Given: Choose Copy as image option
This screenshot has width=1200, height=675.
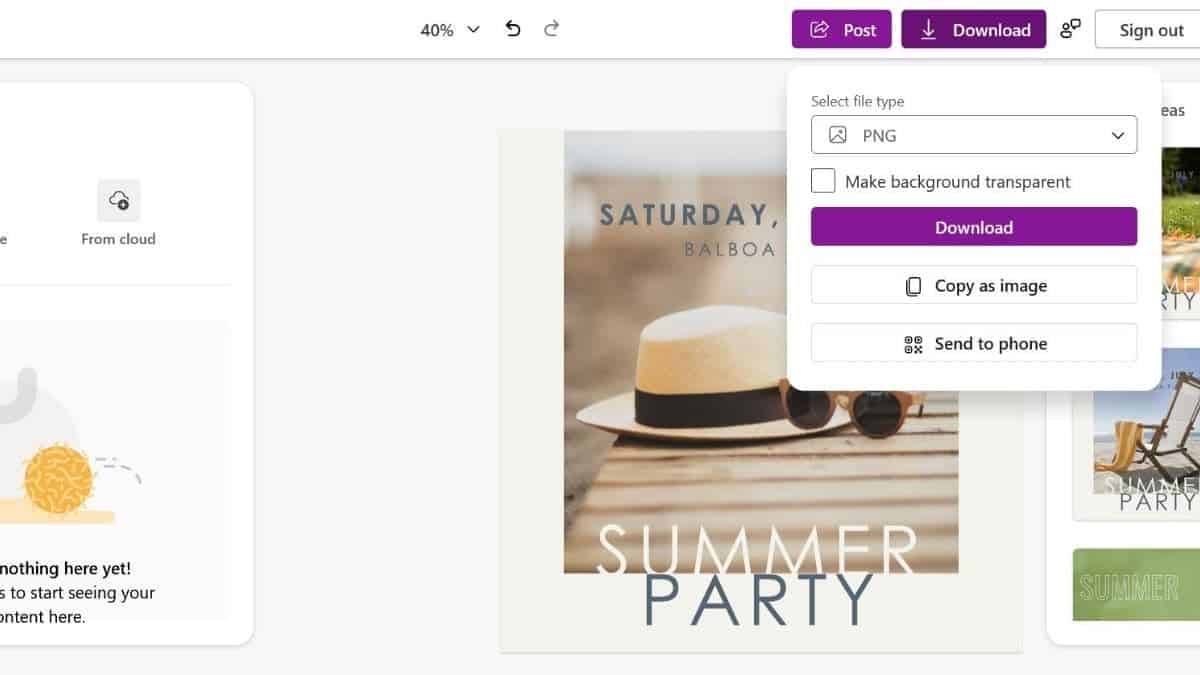Looking at the screenshot, I should pyautogui.click(x=973, y=285).
